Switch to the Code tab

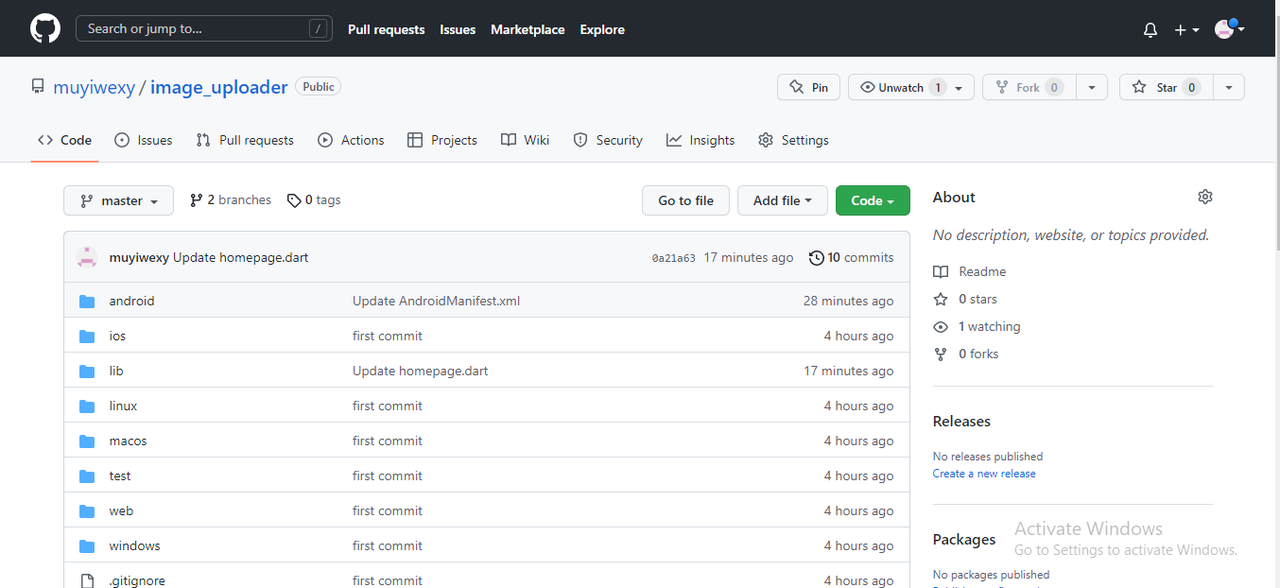[65, 140]
